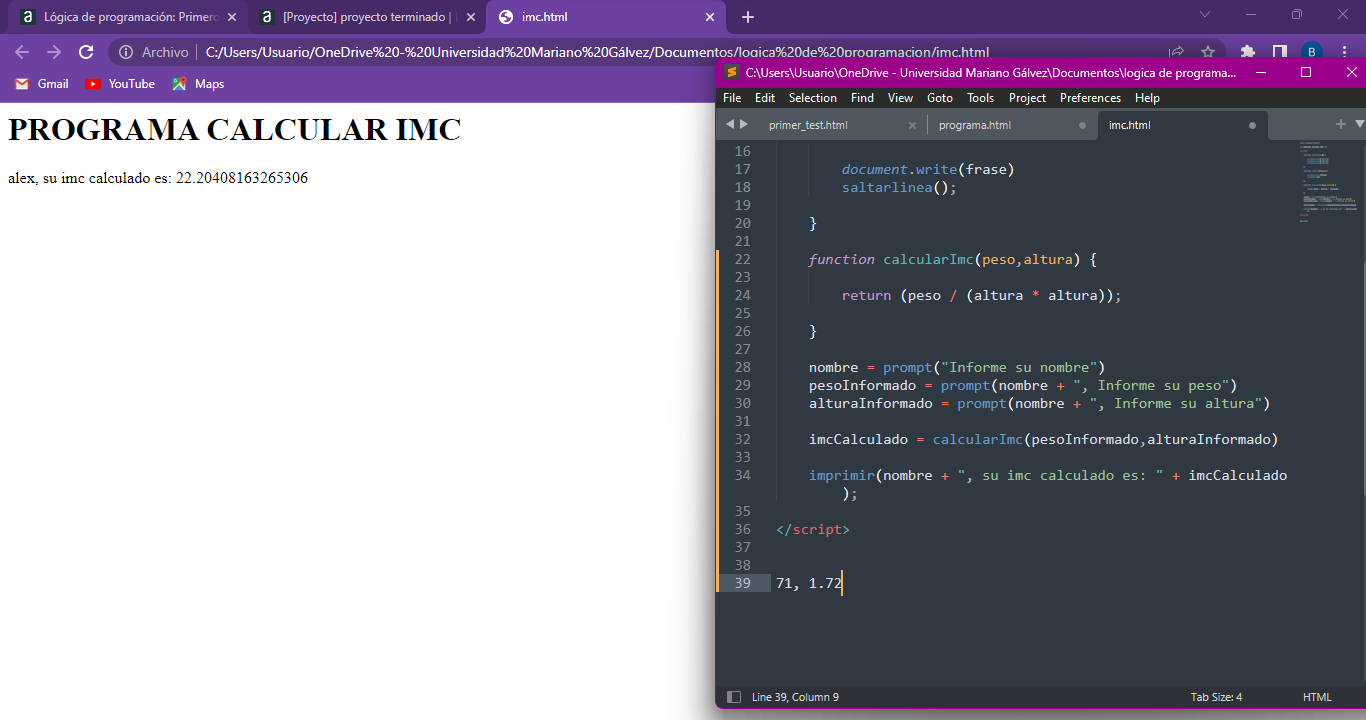Select imc.html tab in Sublime Text

[1130, 125]
